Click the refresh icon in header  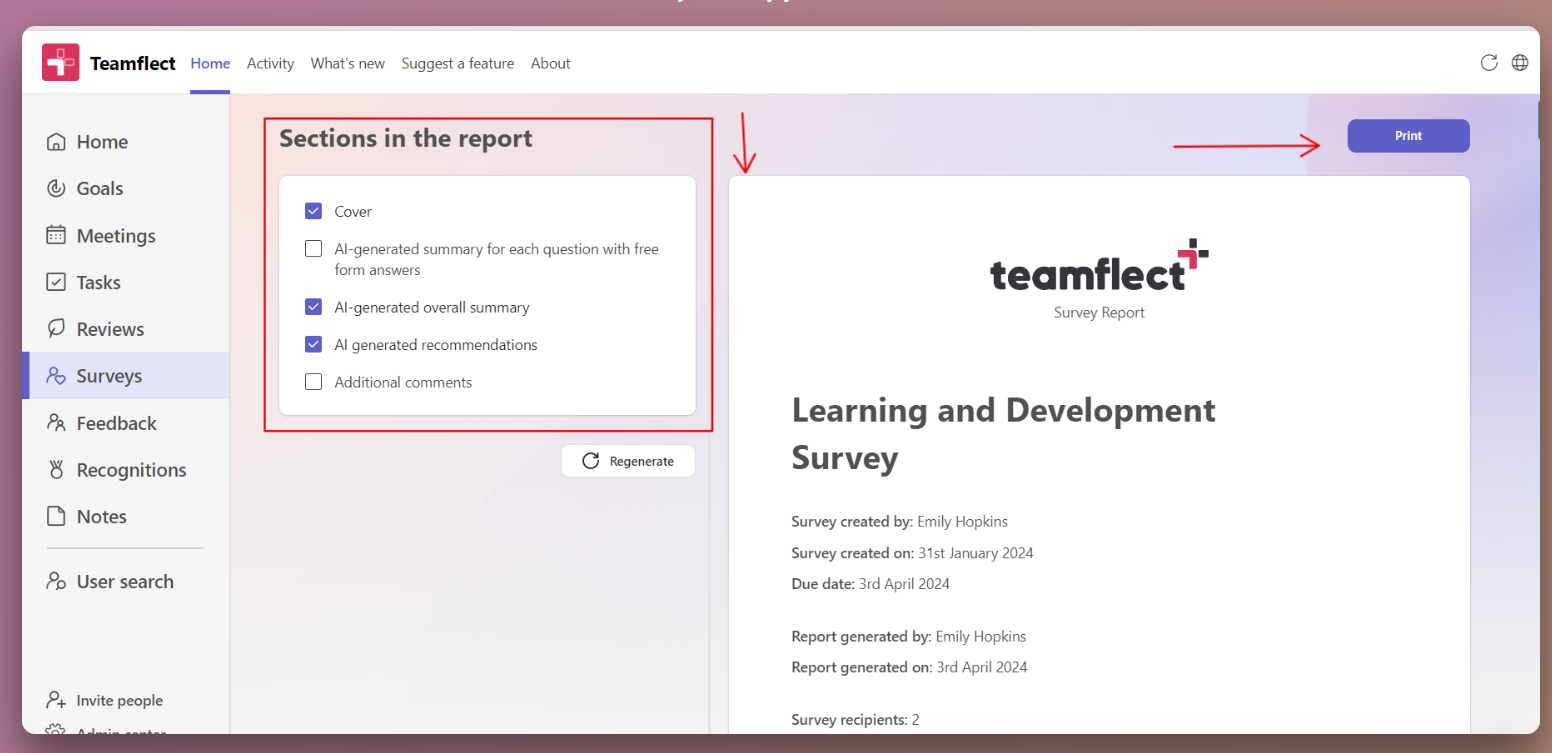1489,63
